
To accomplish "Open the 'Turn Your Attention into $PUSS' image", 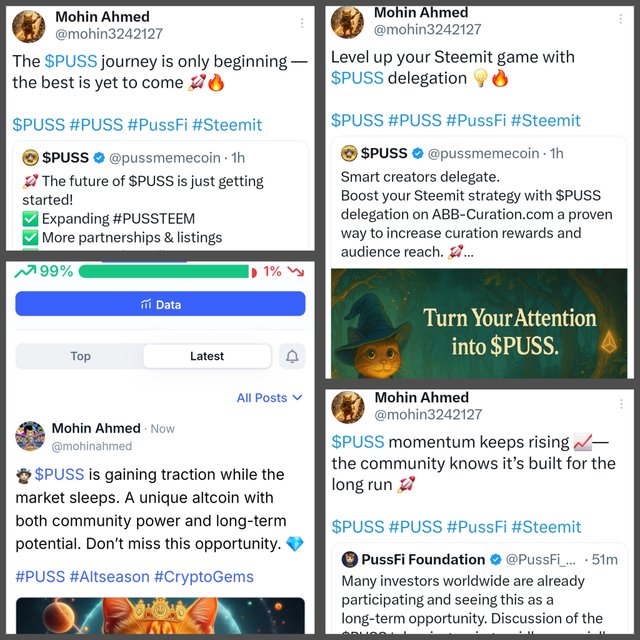I will 479,322.
